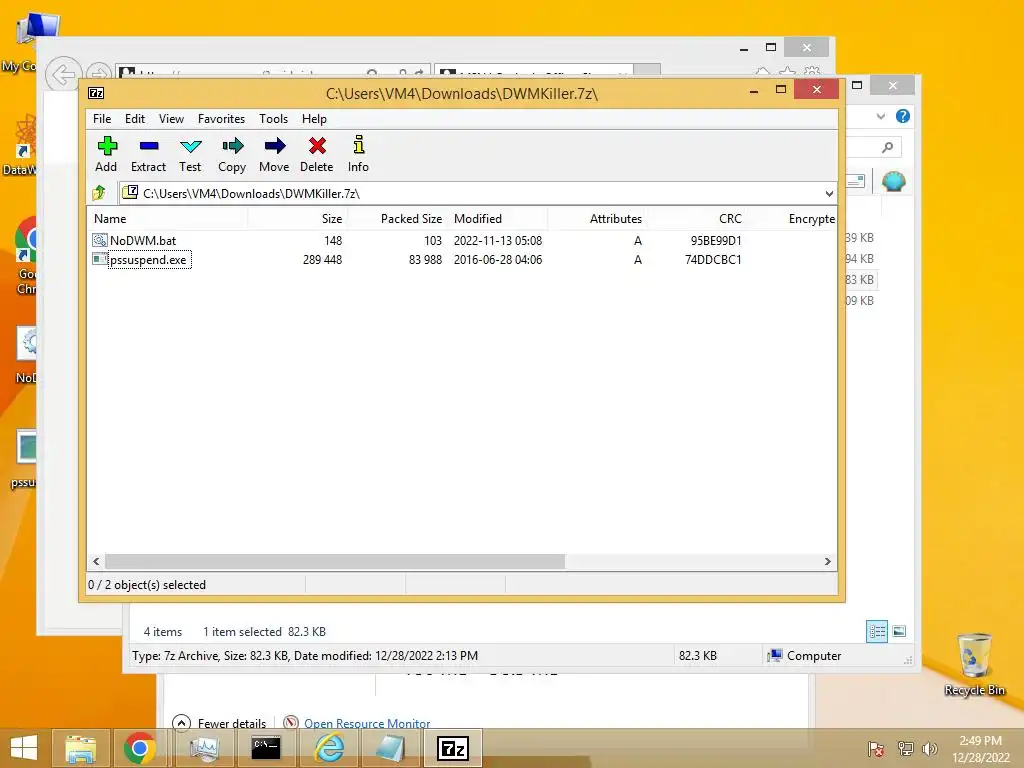
Task: Sort by the Attributes column header
Action: [598, 219]
